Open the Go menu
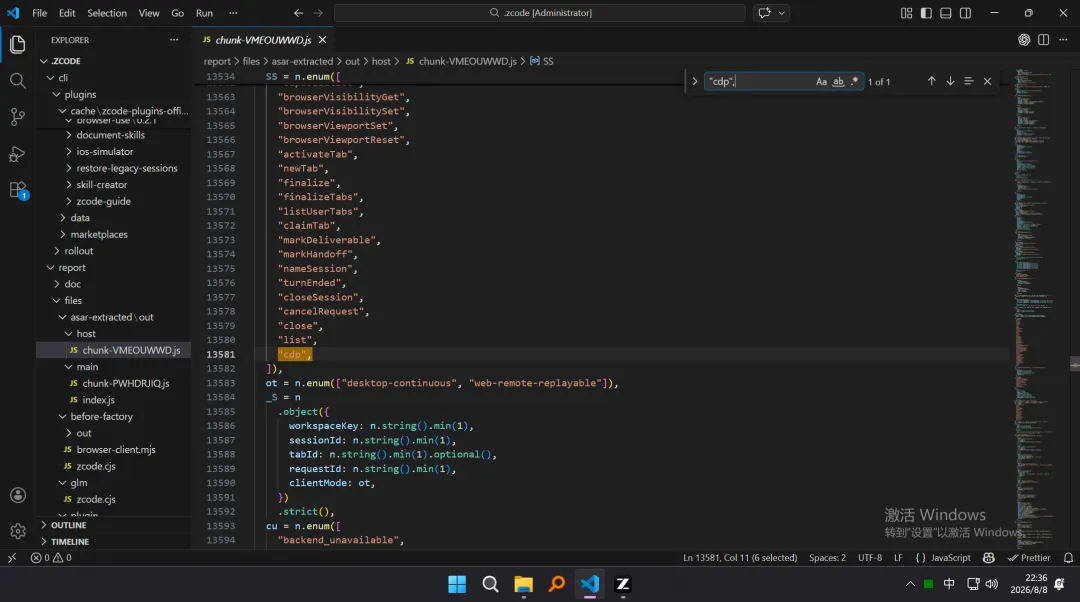This screenshot has width=1080, height=602. click(x=177, y=12)
